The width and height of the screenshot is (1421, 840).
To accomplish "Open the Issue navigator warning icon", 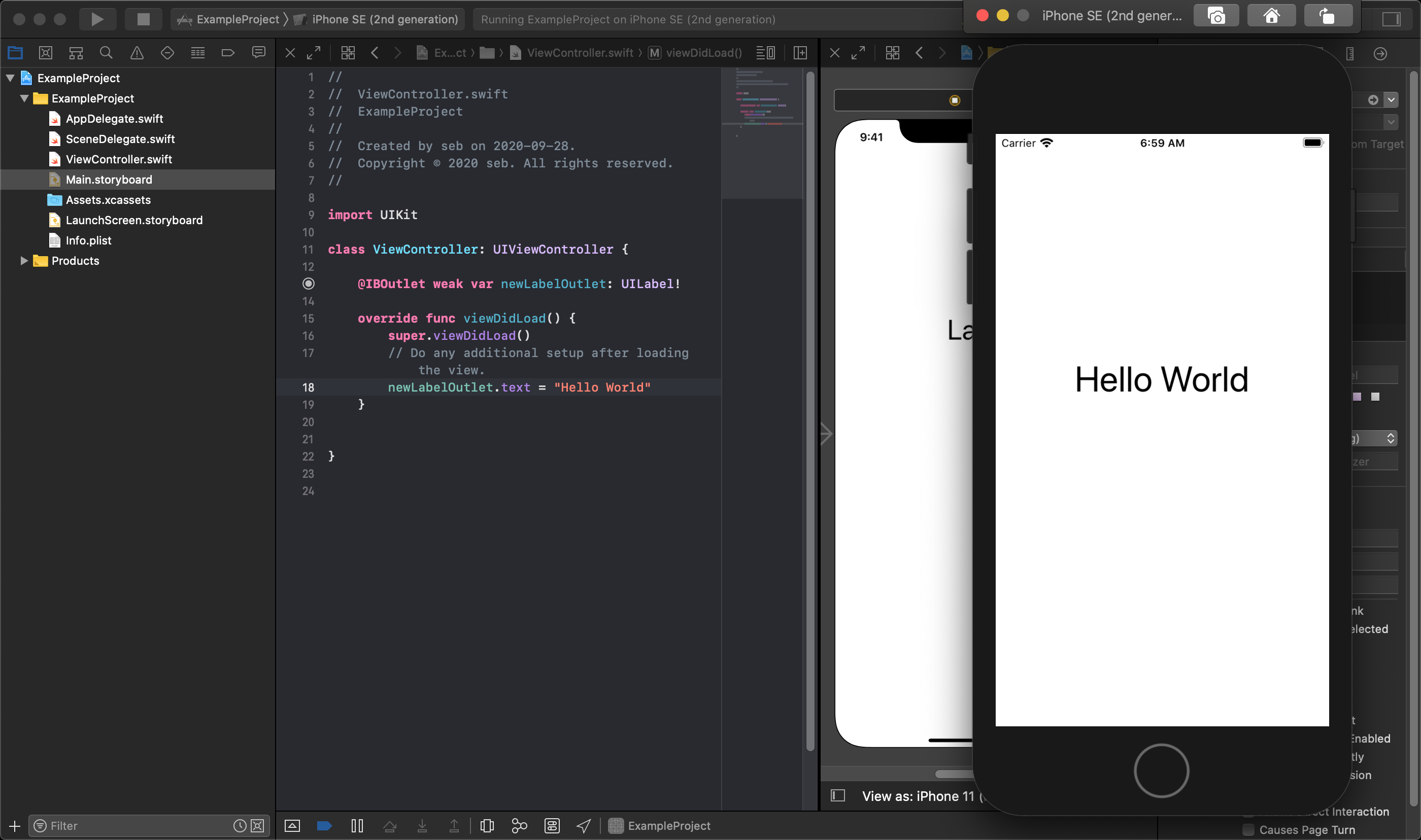I will point(137,53).
